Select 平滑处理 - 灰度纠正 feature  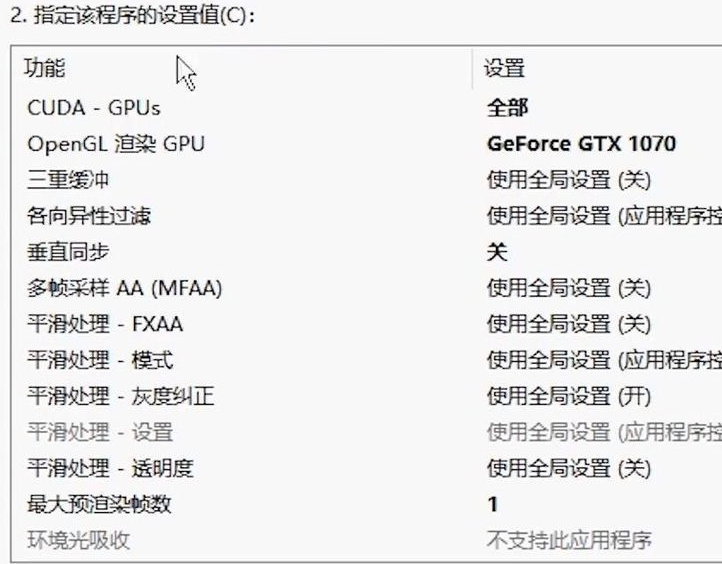(121, 396)
